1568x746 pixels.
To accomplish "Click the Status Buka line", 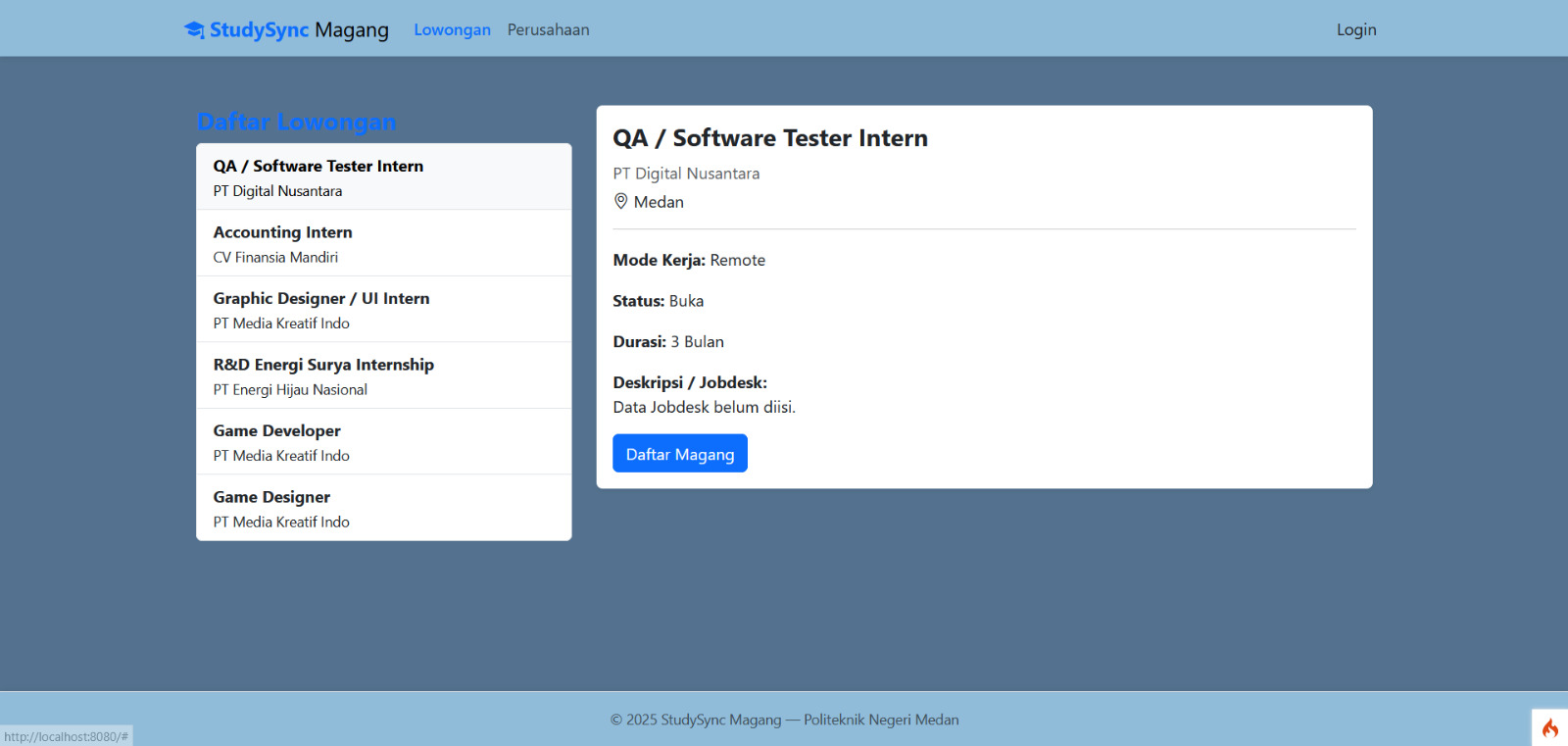I will (658, 301).
